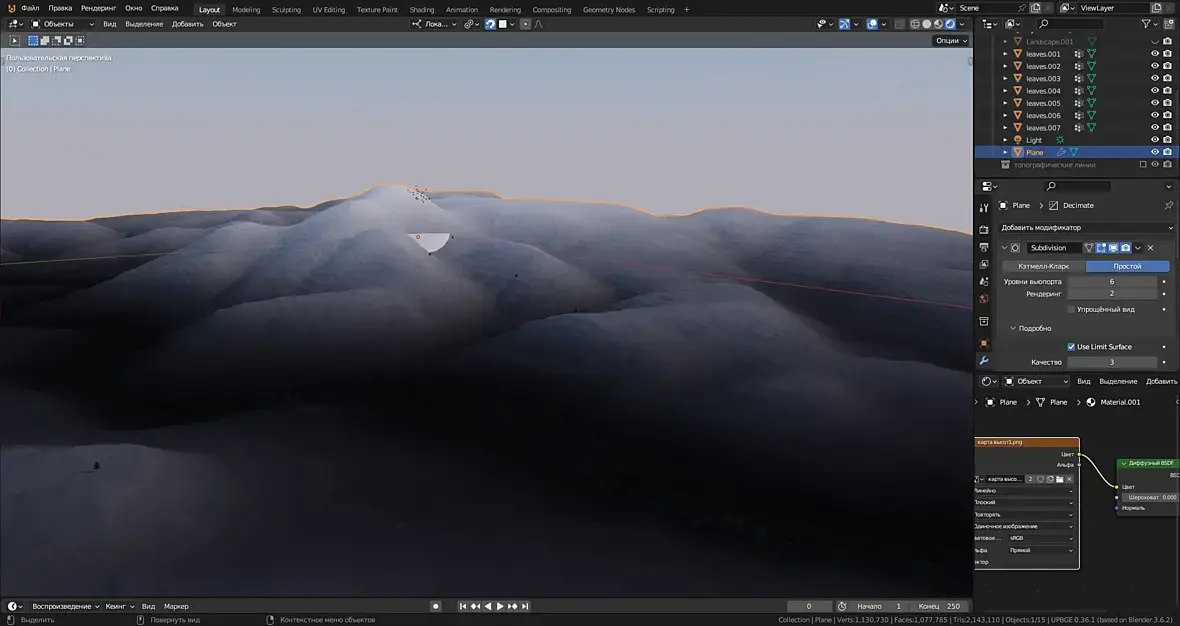This screenshot has height=626, width=1180.
Task: Hide the Plane object in viewport
Action: (x=1155, y=152)
